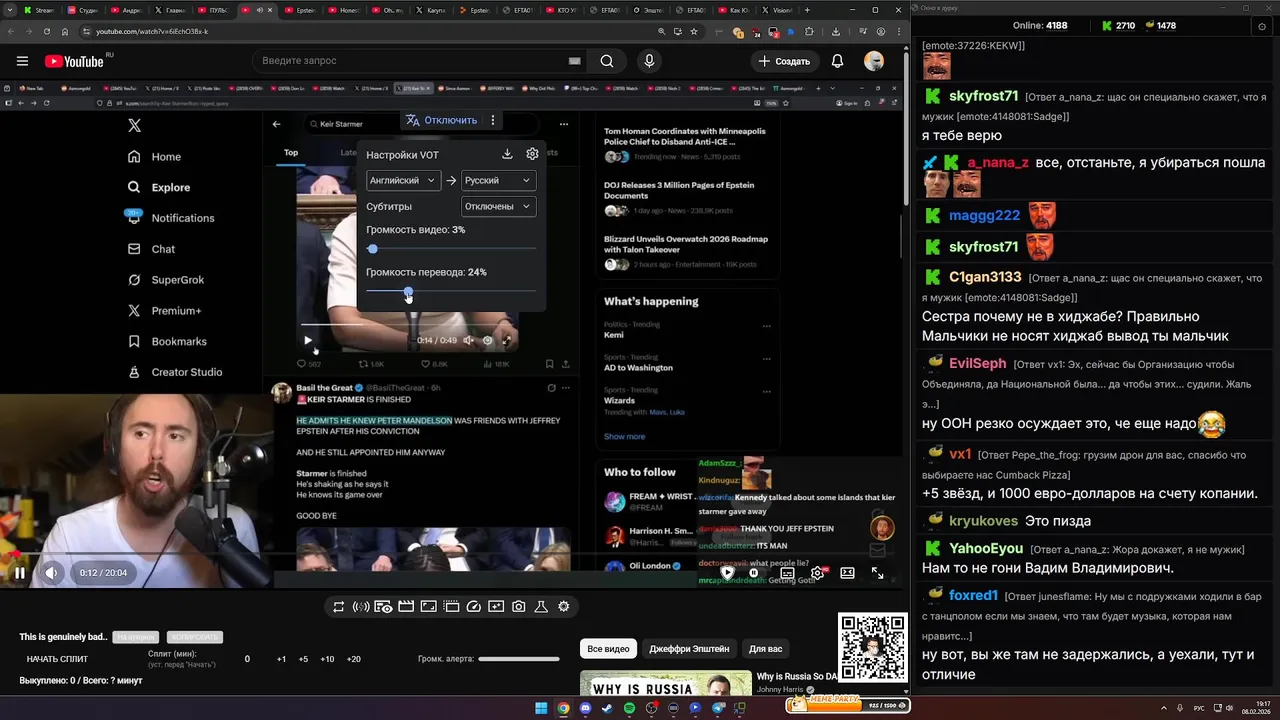
Task: Bookmark page with the star icon
Action: 692,31
